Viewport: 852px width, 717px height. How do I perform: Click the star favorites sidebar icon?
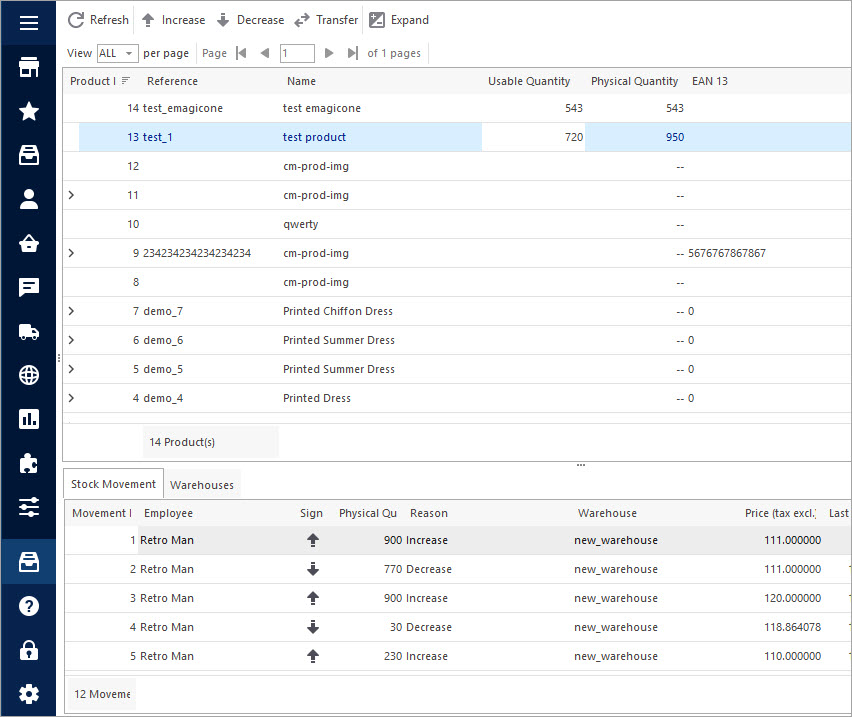click(x=28, y=111)
